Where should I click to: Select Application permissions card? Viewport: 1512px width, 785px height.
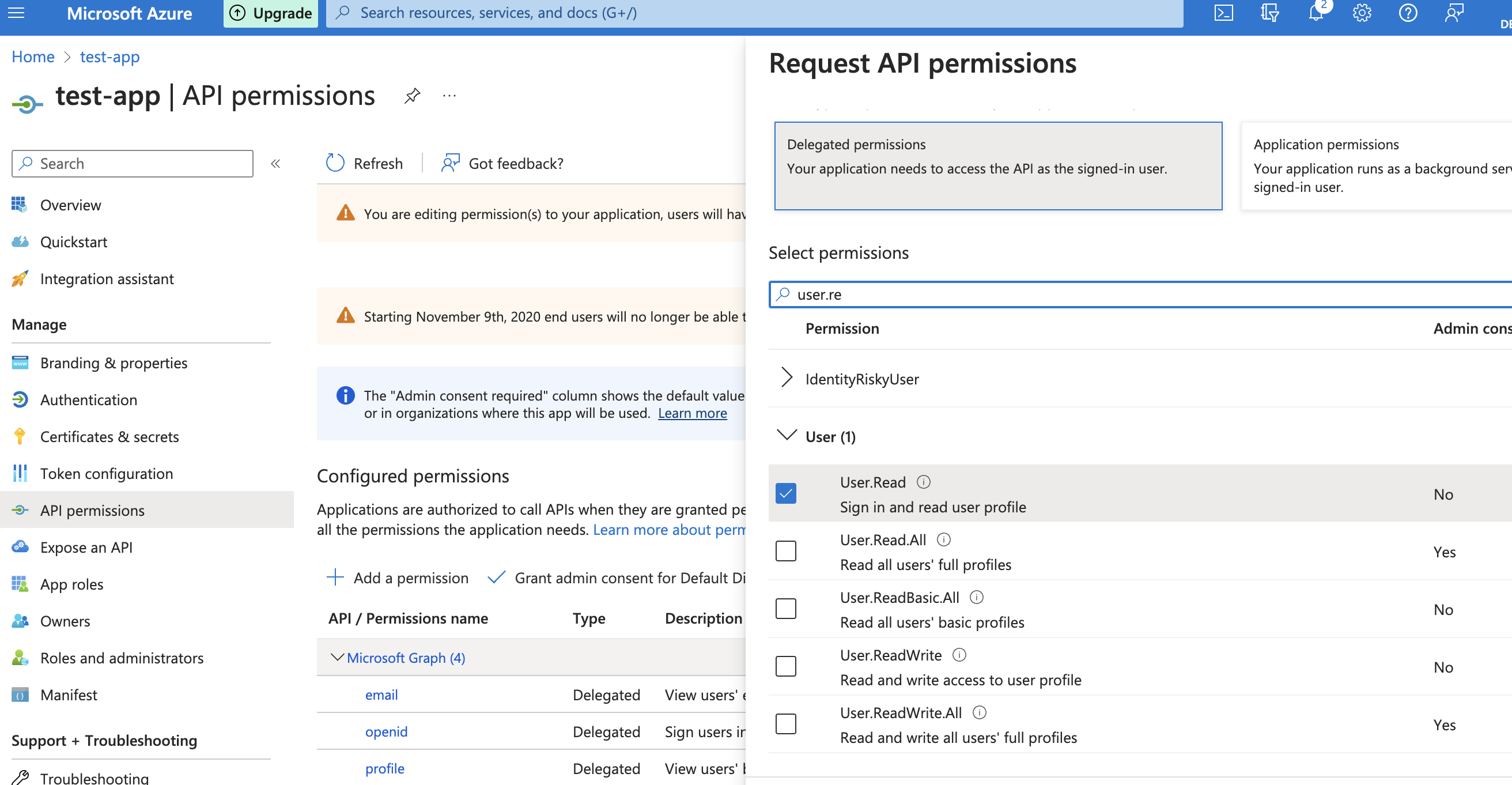1377,165
